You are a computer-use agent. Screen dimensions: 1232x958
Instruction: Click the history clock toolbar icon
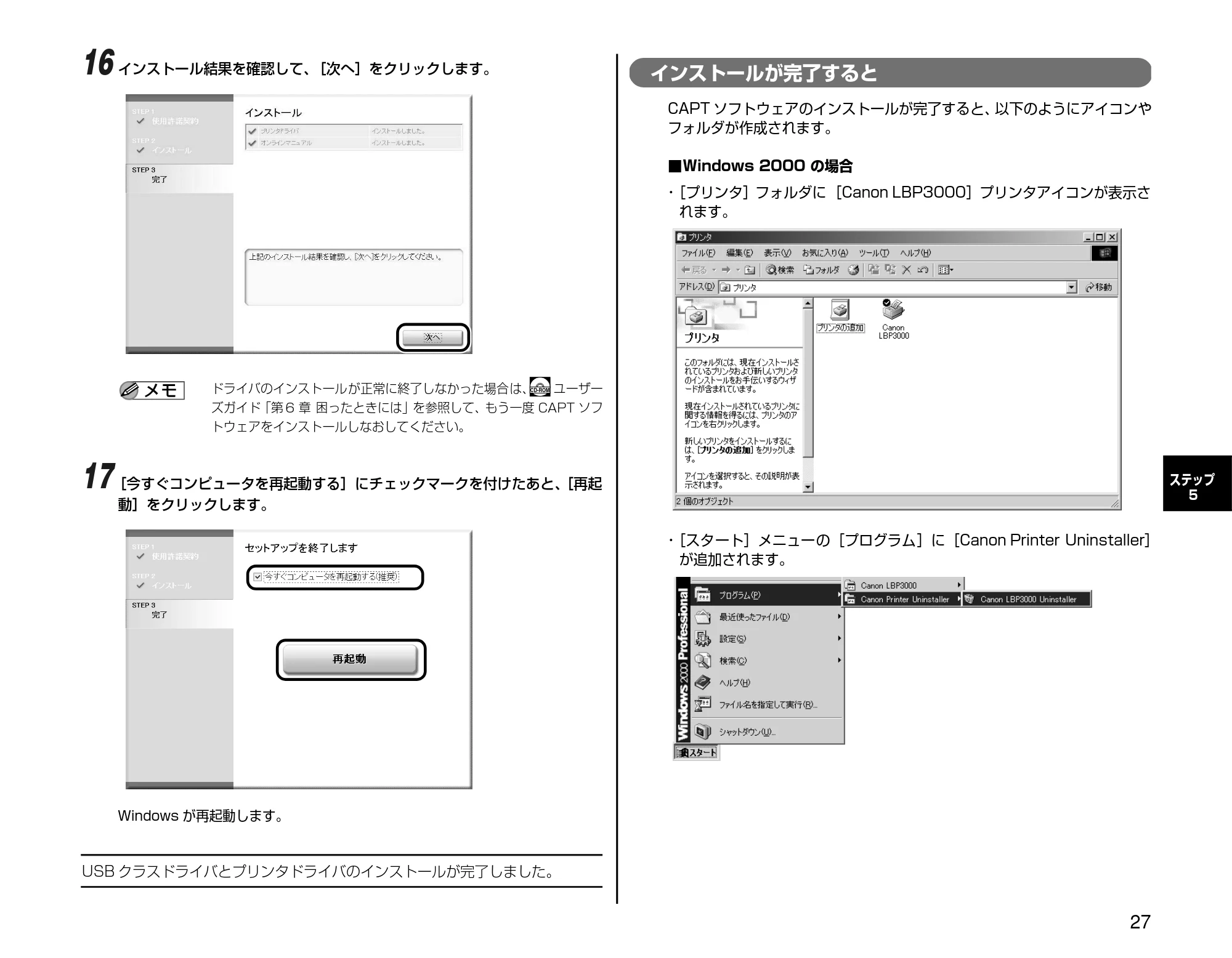(853, 270)
